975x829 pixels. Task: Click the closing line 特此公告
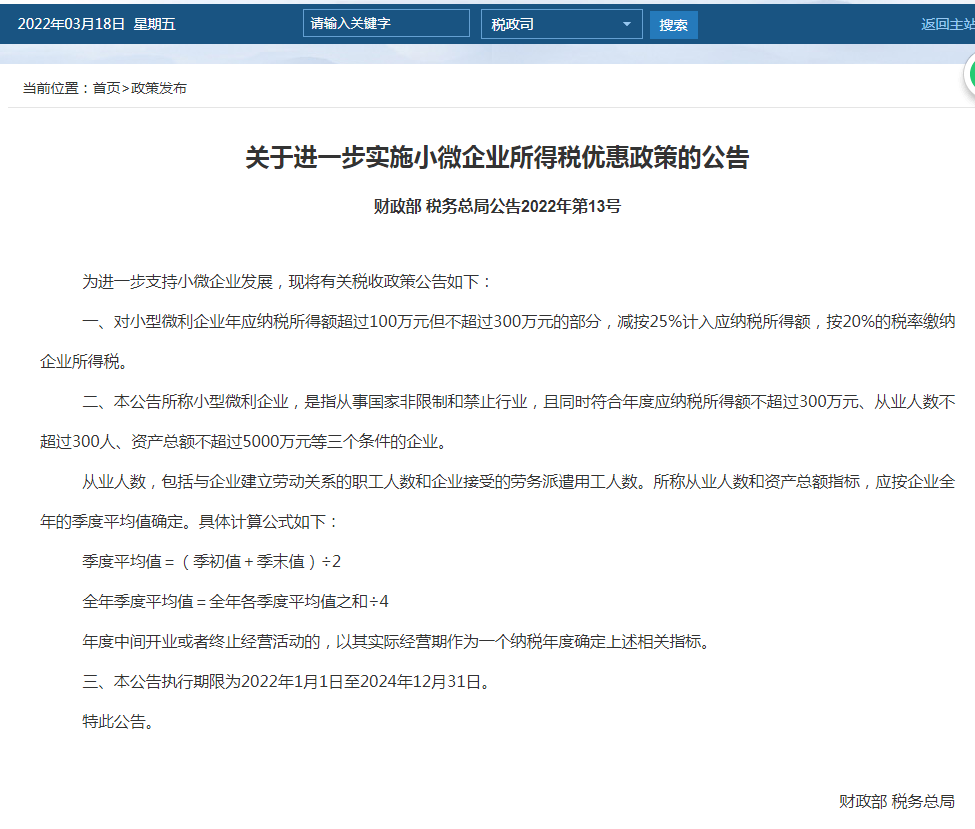pos(120,721)
